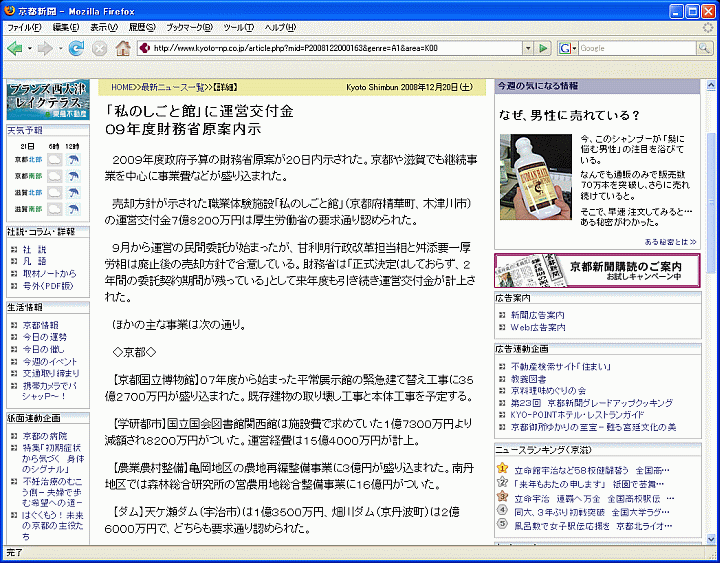Image resolution: width=720 pixels, height=563 pixels.
Task: Reload the current page
Action: click(75, 48)
